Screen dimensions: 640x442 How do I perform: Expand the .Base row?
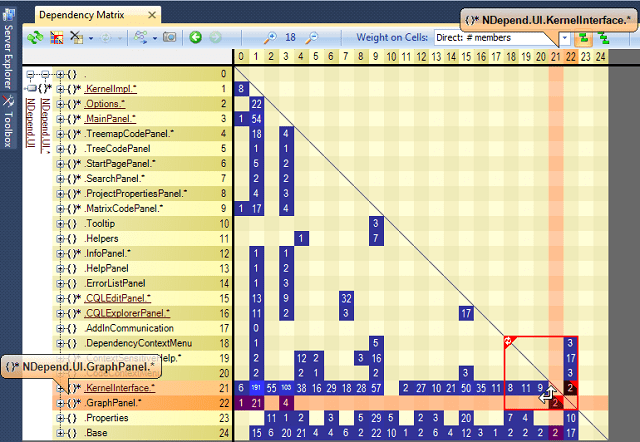(60, 433)
